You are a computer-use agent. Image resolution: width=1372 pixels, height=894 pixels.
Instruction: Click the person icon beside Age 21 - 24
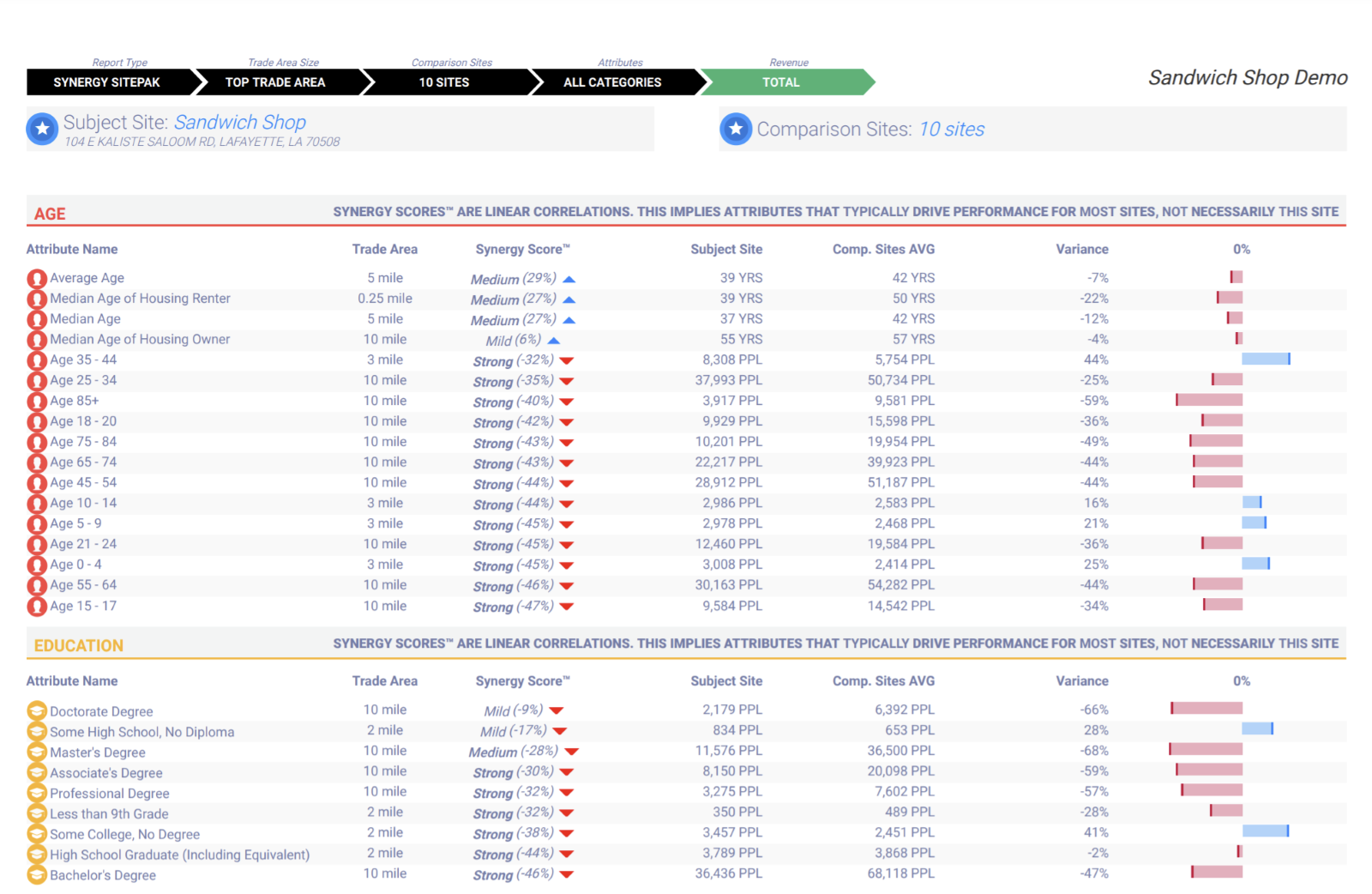(37, 545)
